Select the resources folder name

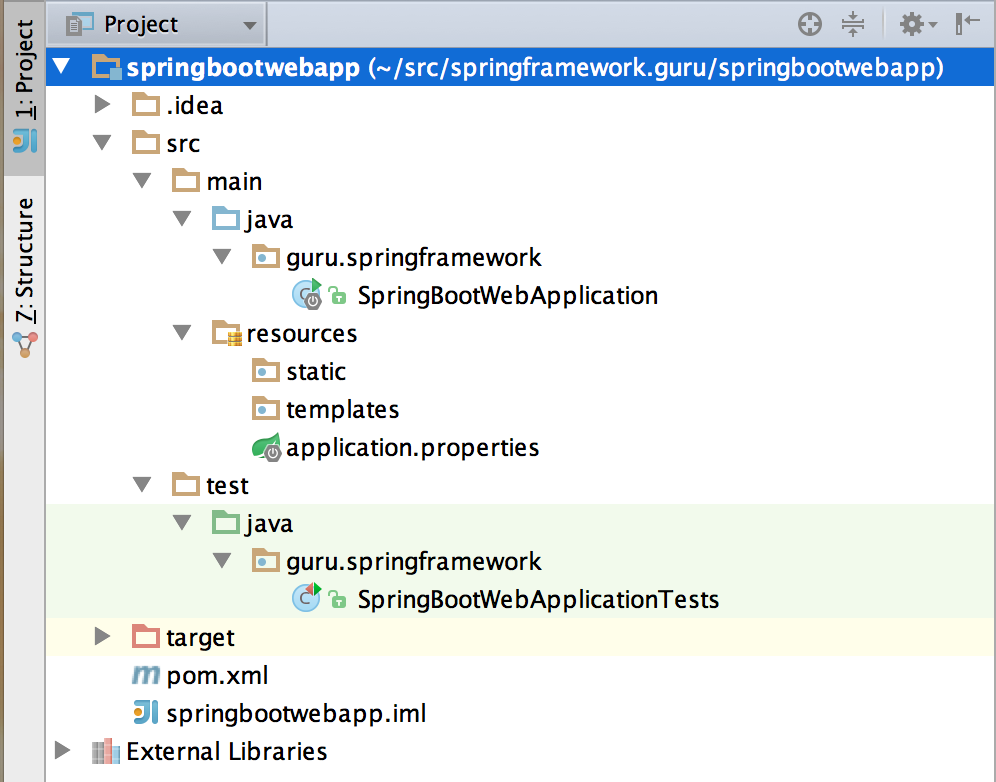(302, 334)
